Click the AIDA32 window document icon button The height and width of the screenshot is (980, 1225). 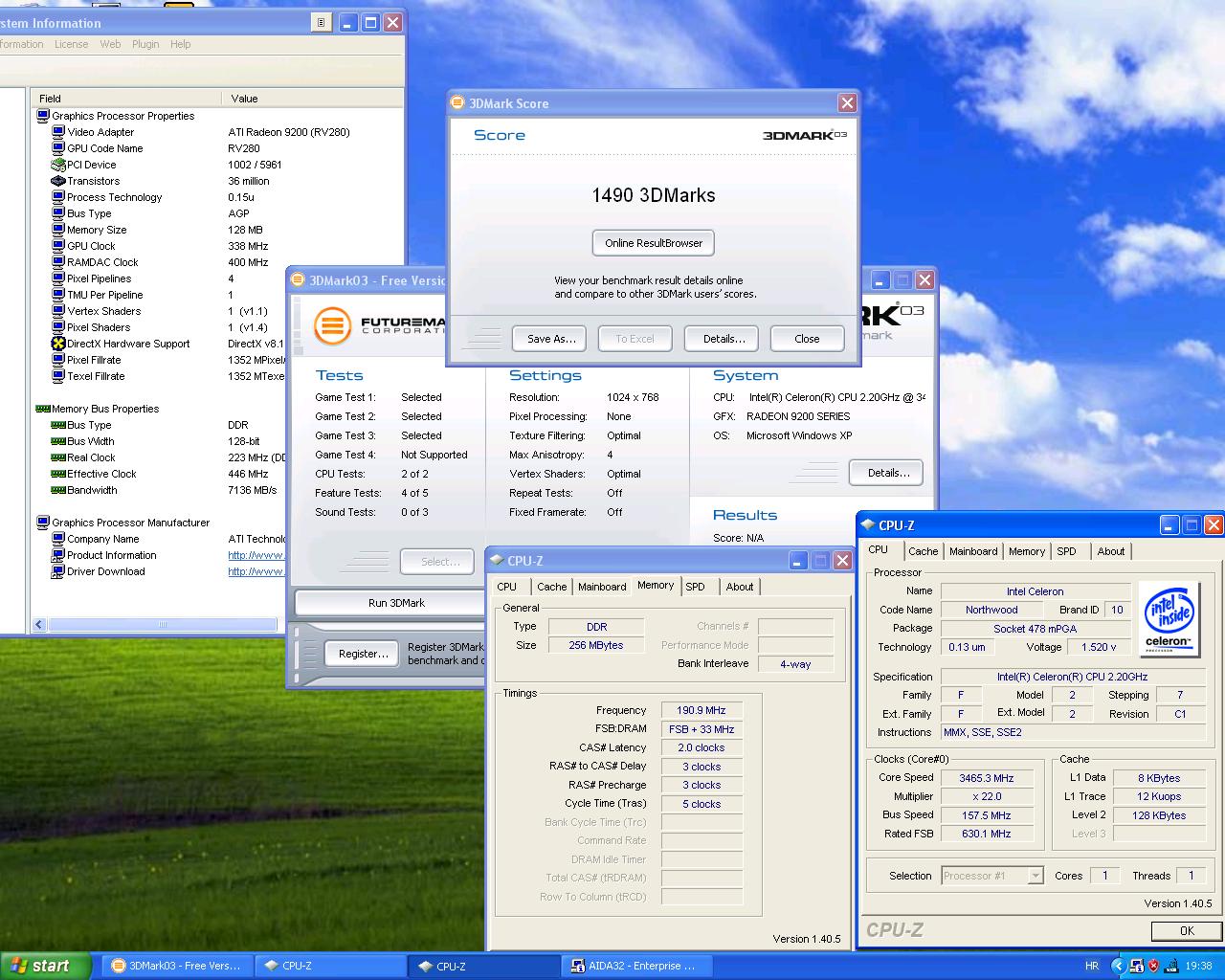[x=322, y=22]
